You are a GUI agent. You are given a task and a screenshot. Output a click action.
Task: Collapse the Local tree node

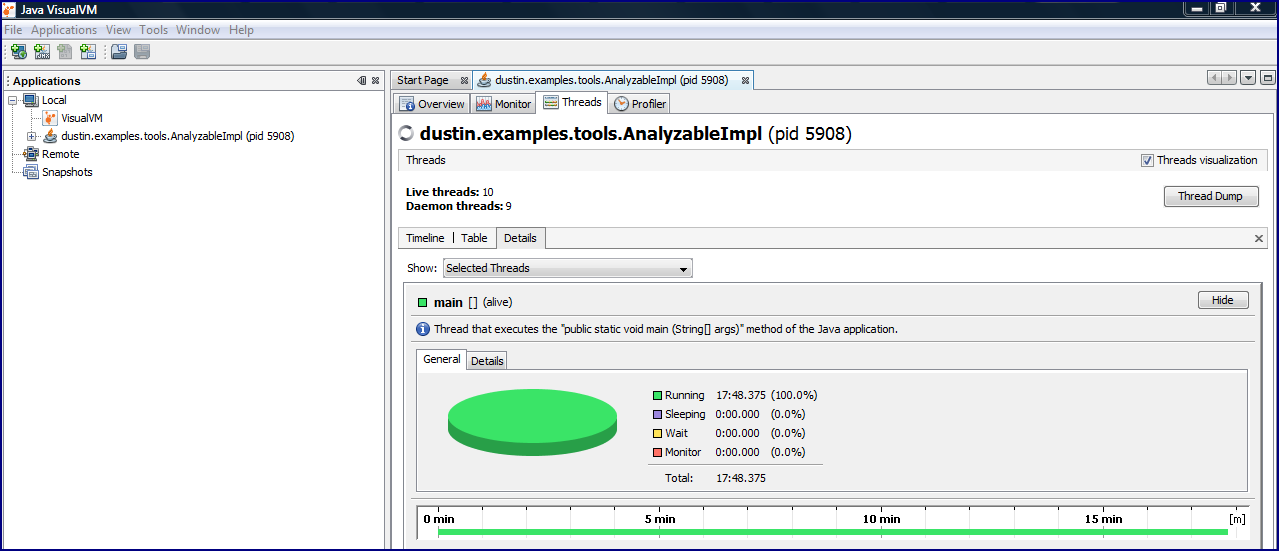tap(13, 100)
